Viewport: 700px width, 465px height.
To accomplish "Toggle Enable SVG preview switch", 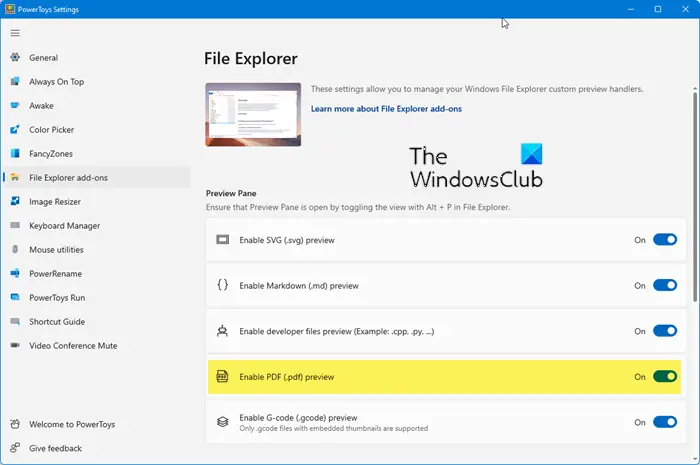I will (665, 240).
